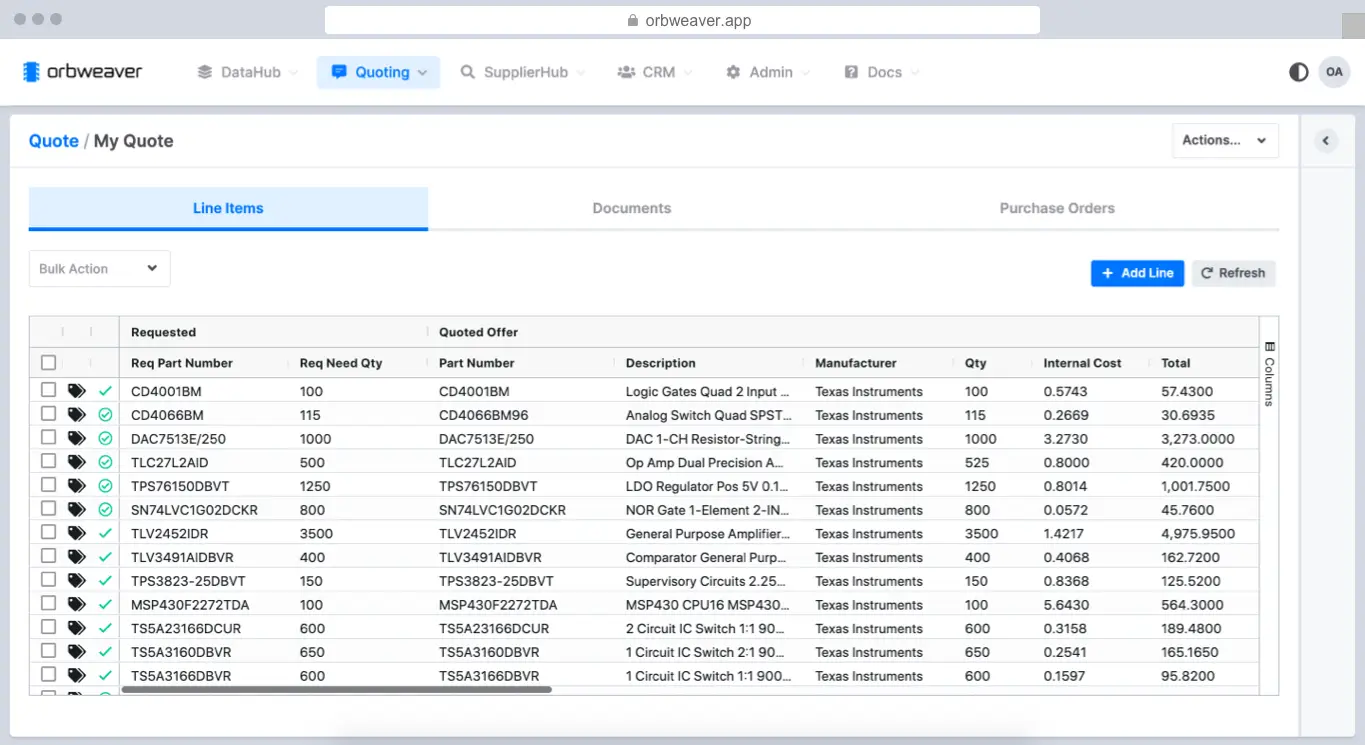Click tag icon for TS5A3160DBVR row
This screenshot has height=745, width=1365.
pyautogui.click(x=77, y=652)
